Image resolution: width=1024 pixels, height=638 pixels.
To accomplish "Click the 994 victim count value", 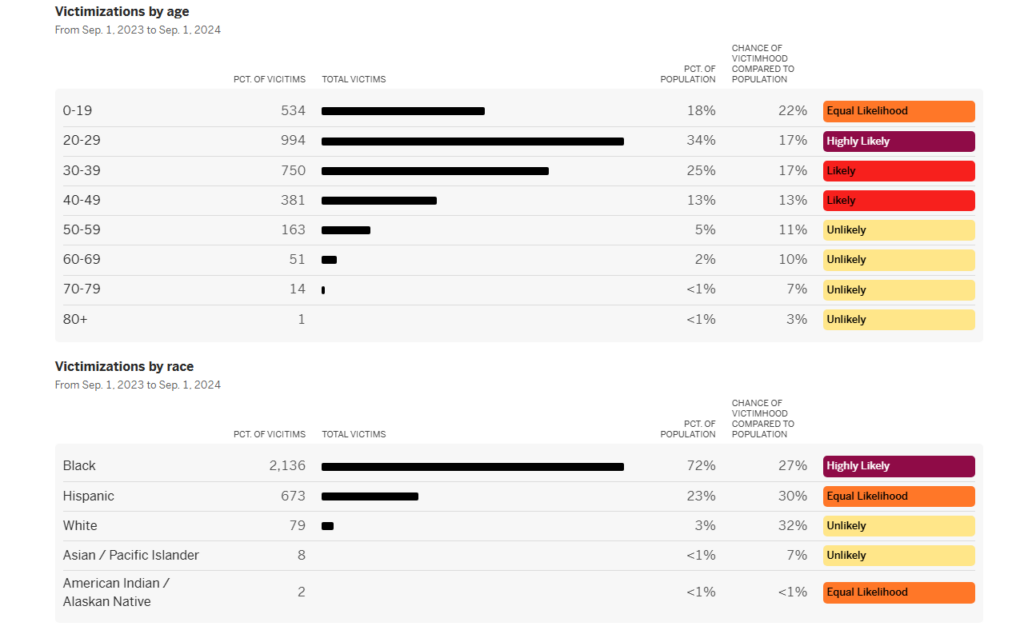I will [293, 141].
